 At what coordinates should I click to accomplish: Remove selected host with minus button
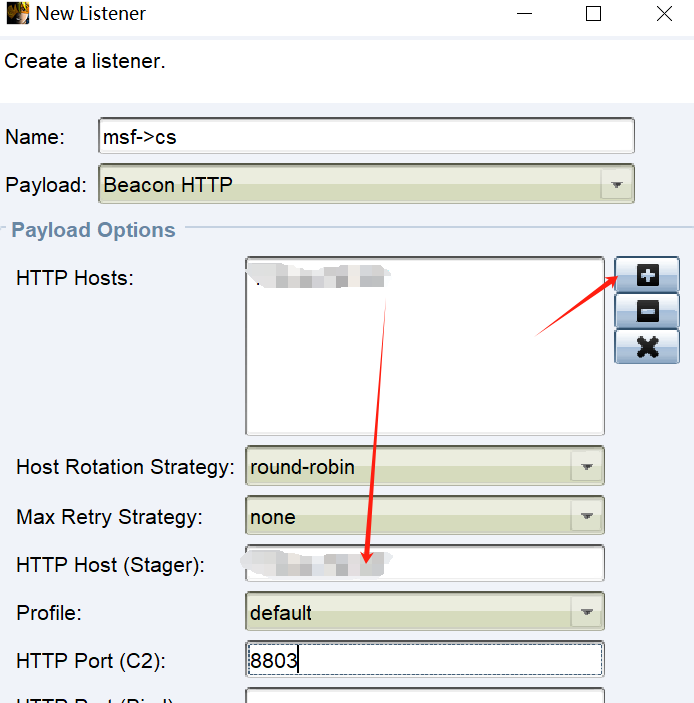point(647,312)
